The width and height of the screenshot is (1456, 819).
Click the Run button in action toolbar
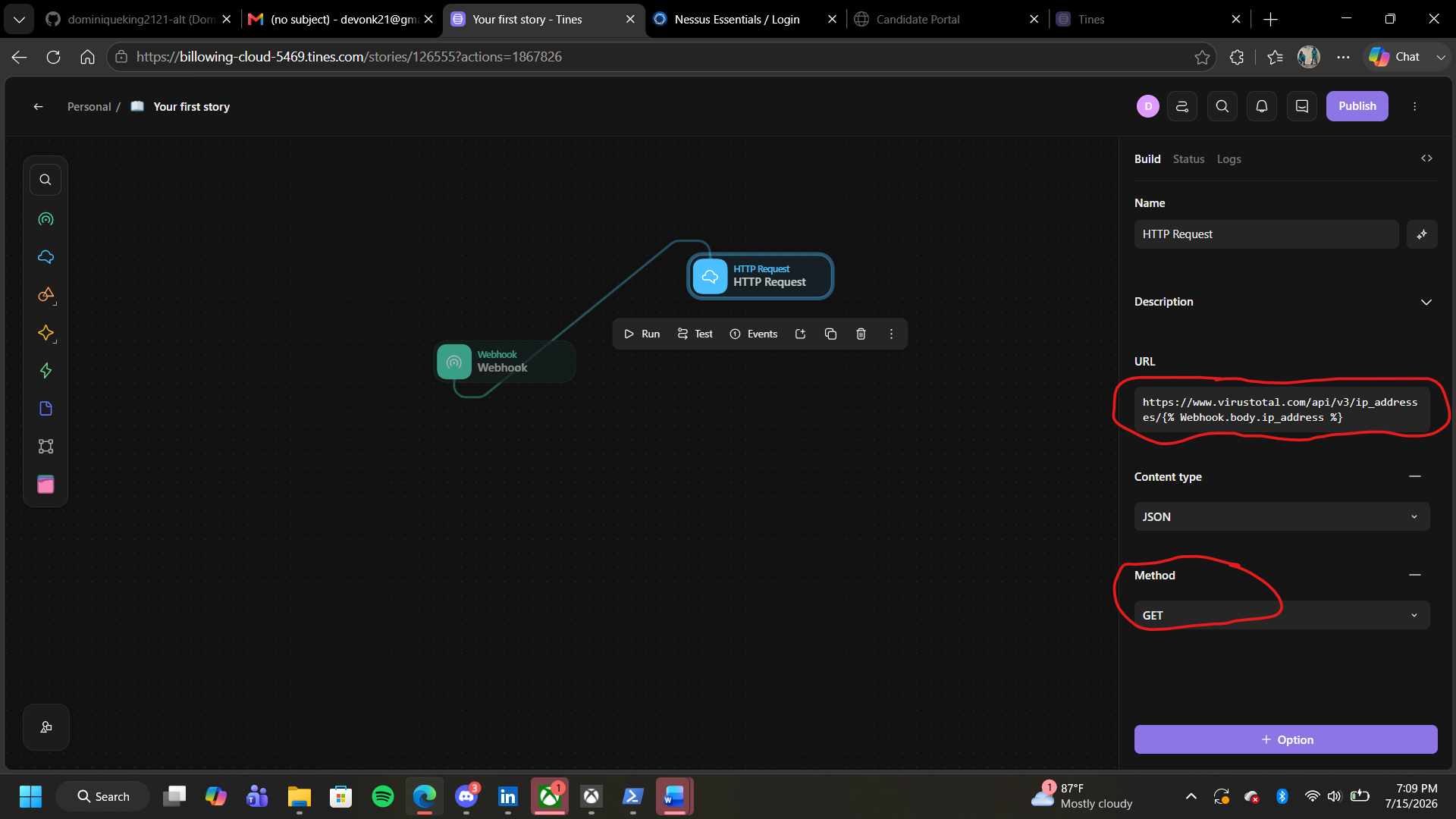pos(642,334)
